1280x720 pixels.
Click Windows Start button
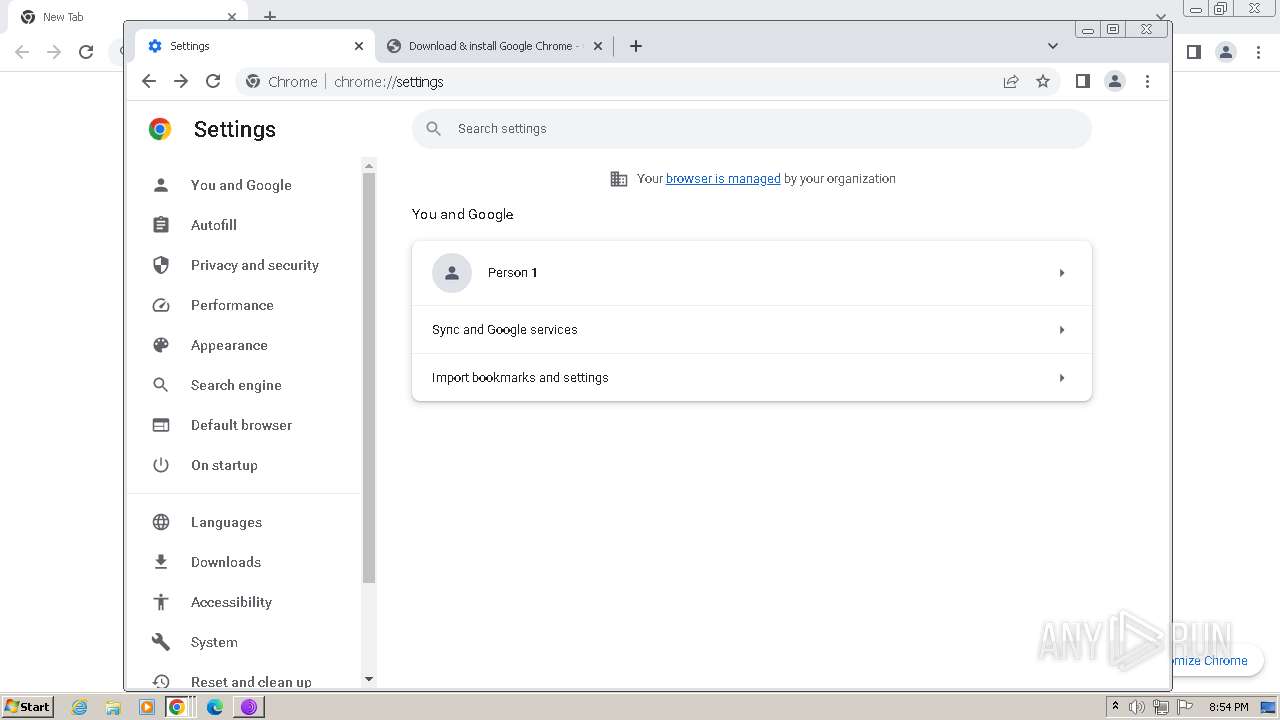coord(28,707)
